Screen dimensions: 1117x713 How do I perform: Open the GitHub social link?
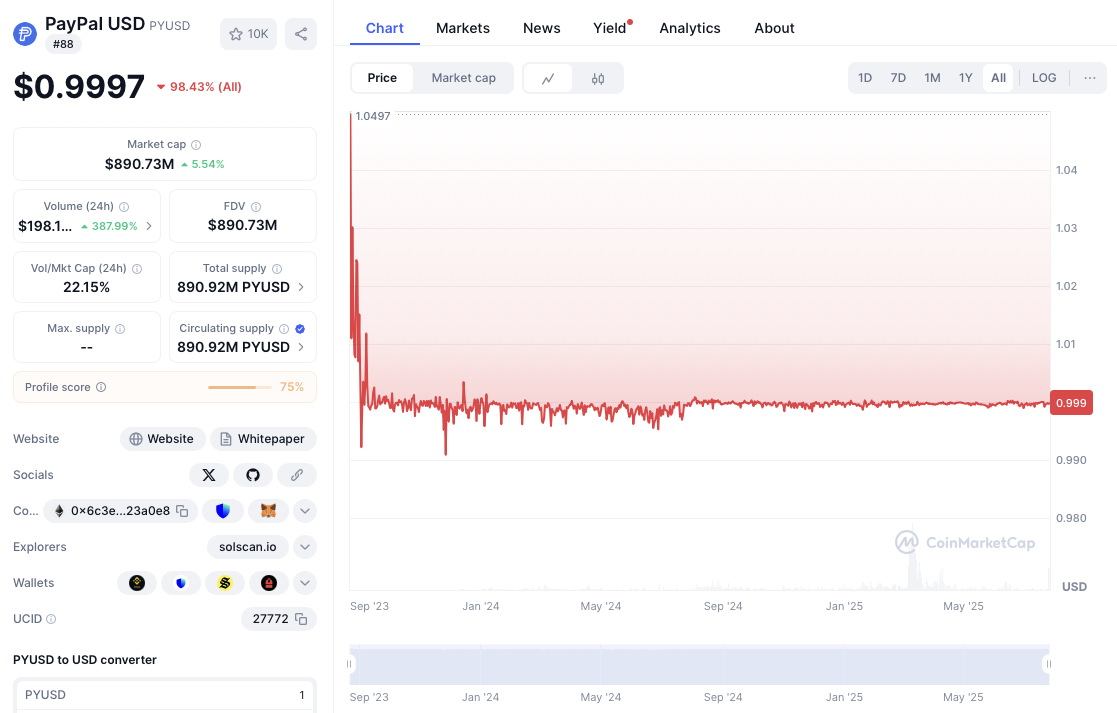pos(253,475)
